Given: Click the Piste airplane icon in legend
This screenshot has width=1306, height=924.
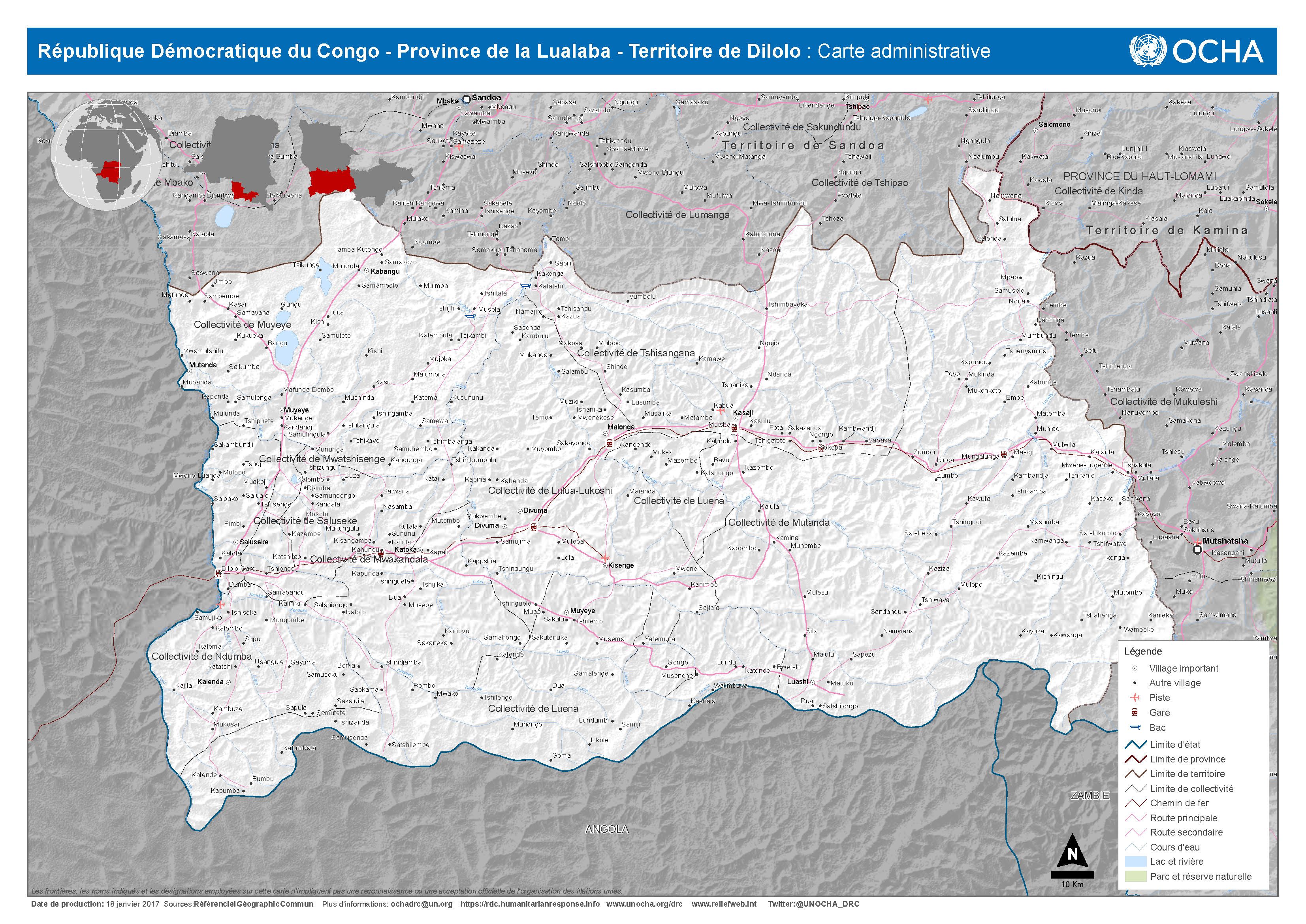Looking at the screenshot, I should click(1135, 698).
